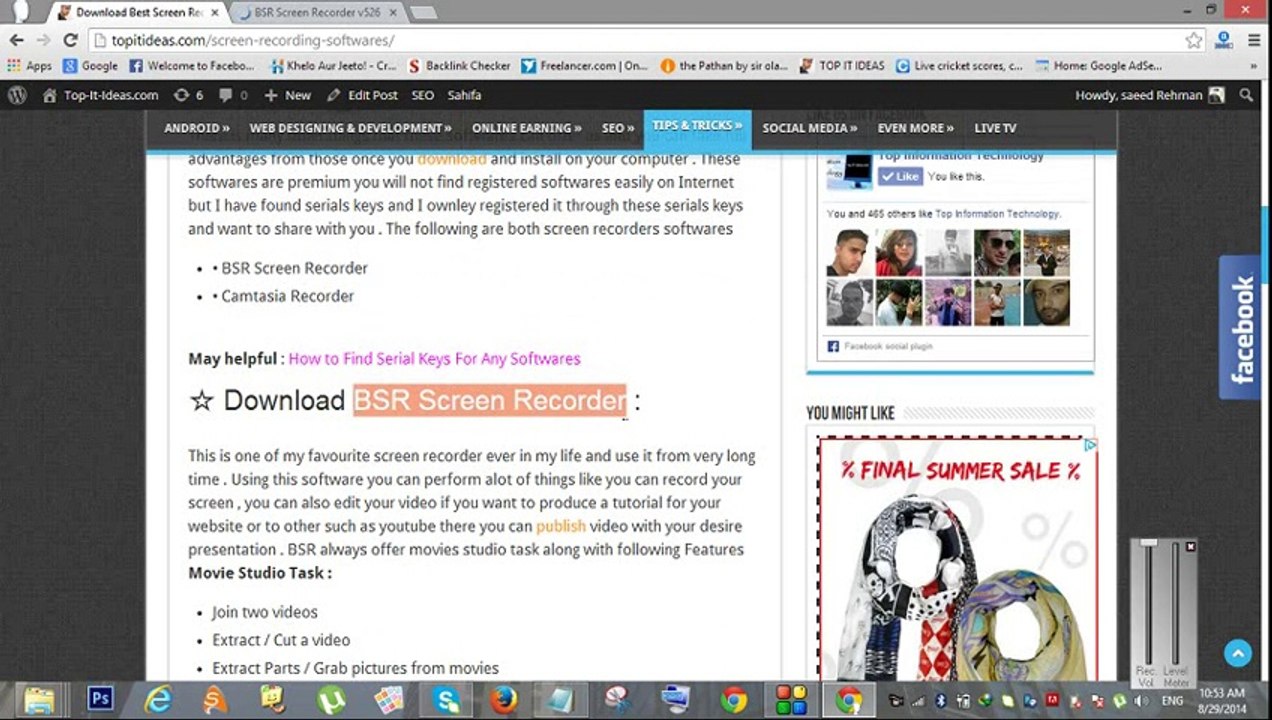Toggle the Facebook Like button
1272x720 pixels.
[899, 176]
